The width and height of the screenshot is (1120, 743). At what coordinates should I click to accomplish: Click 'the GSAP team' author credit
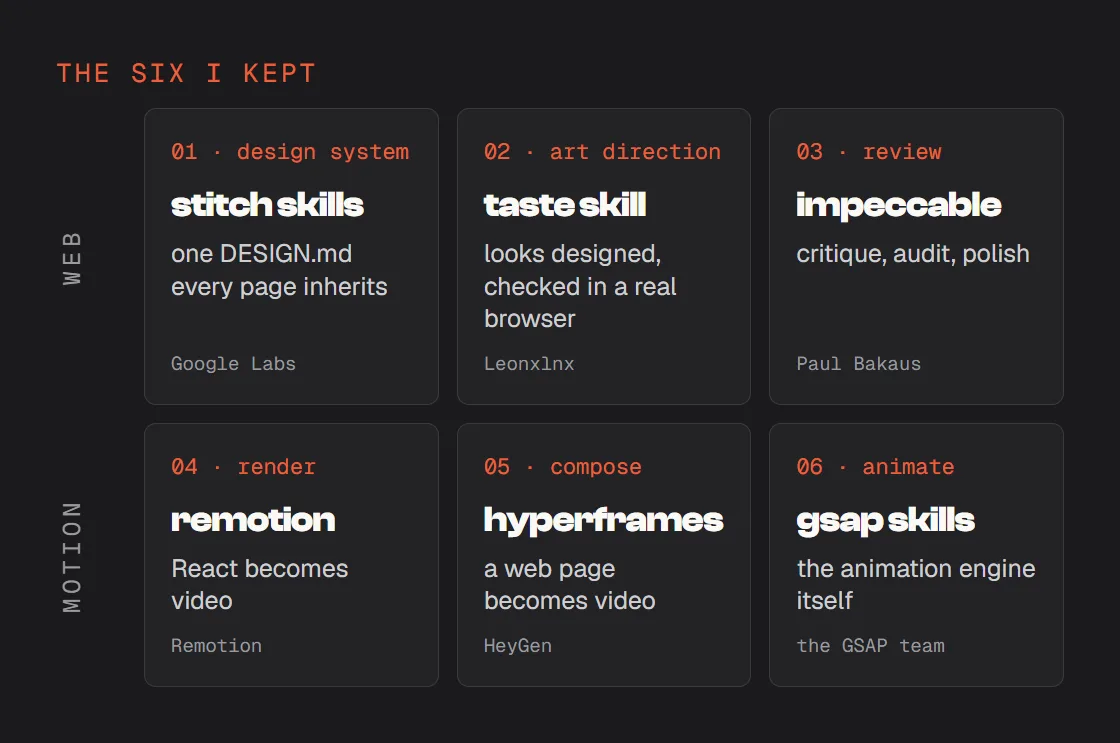(870, 646)
